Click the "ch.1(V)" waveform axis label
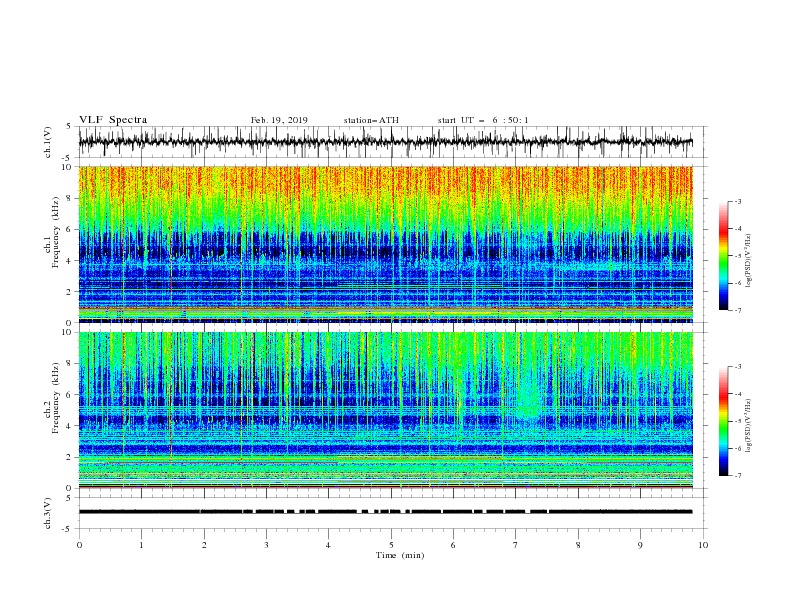The image size is (792, 612). tap(48, 142)
